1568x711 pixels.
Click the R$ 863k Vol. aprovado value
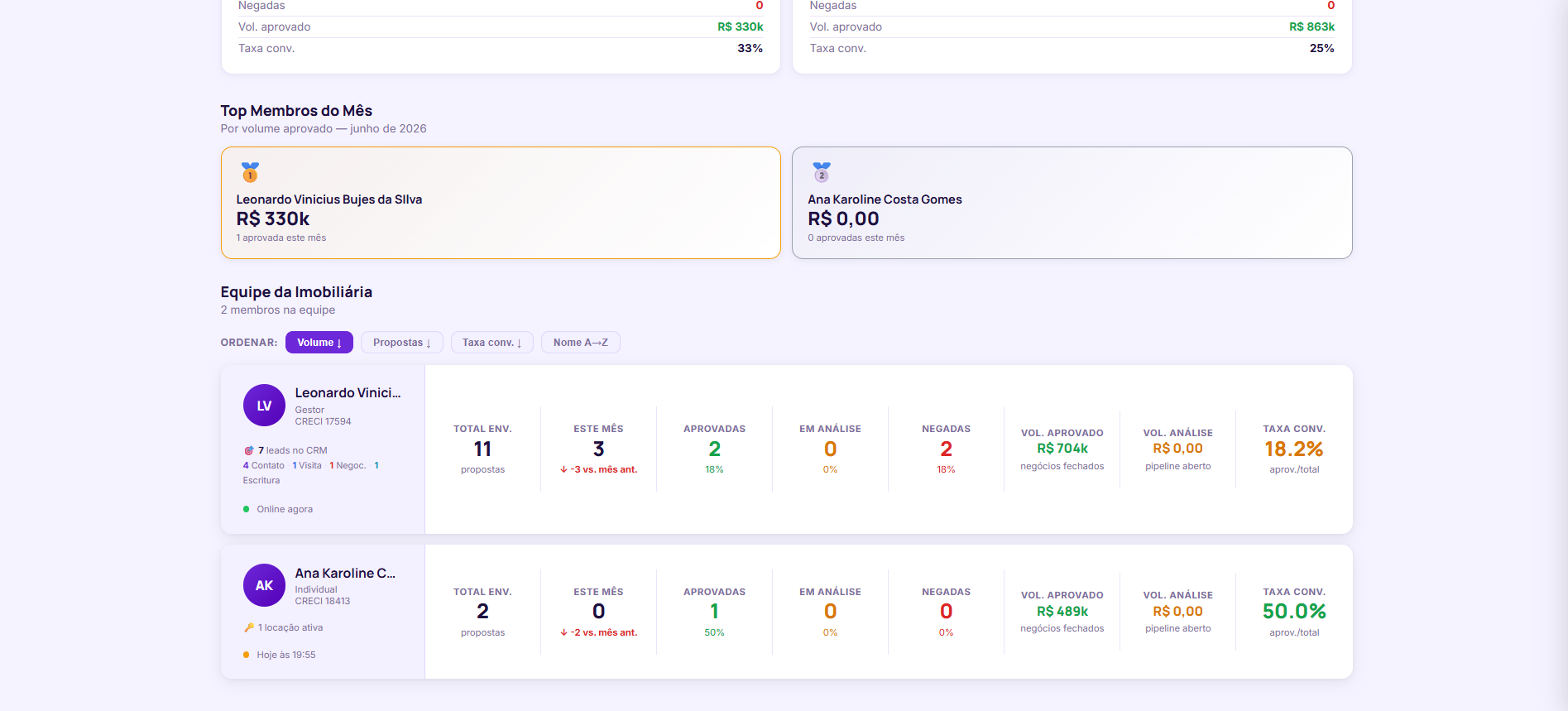pyautogui.click(x=1311, y=26)
